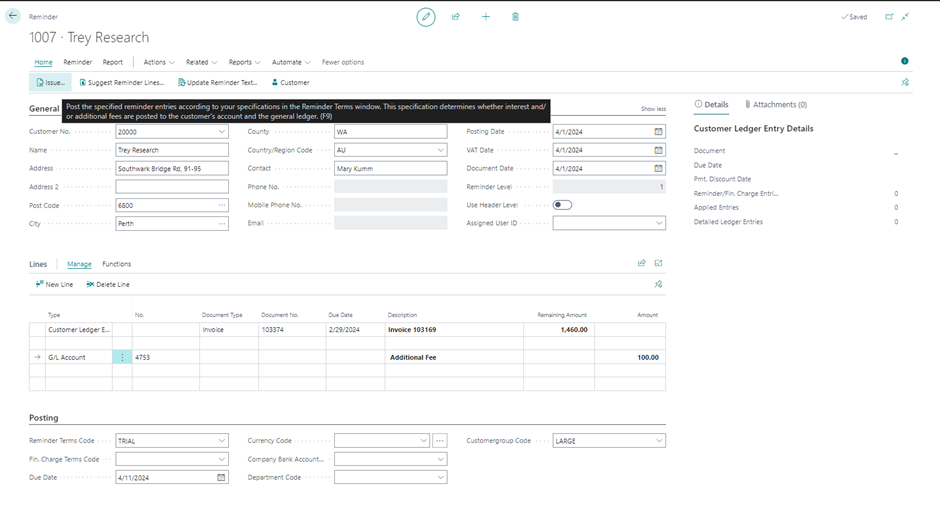Click Applied Entries count value
Screen dimensions: 940x511
(896, 208)
